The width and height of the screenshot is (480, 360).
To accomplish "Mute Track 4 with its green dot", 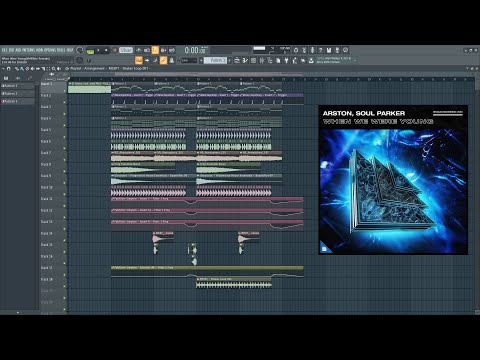I will [64, 125].
